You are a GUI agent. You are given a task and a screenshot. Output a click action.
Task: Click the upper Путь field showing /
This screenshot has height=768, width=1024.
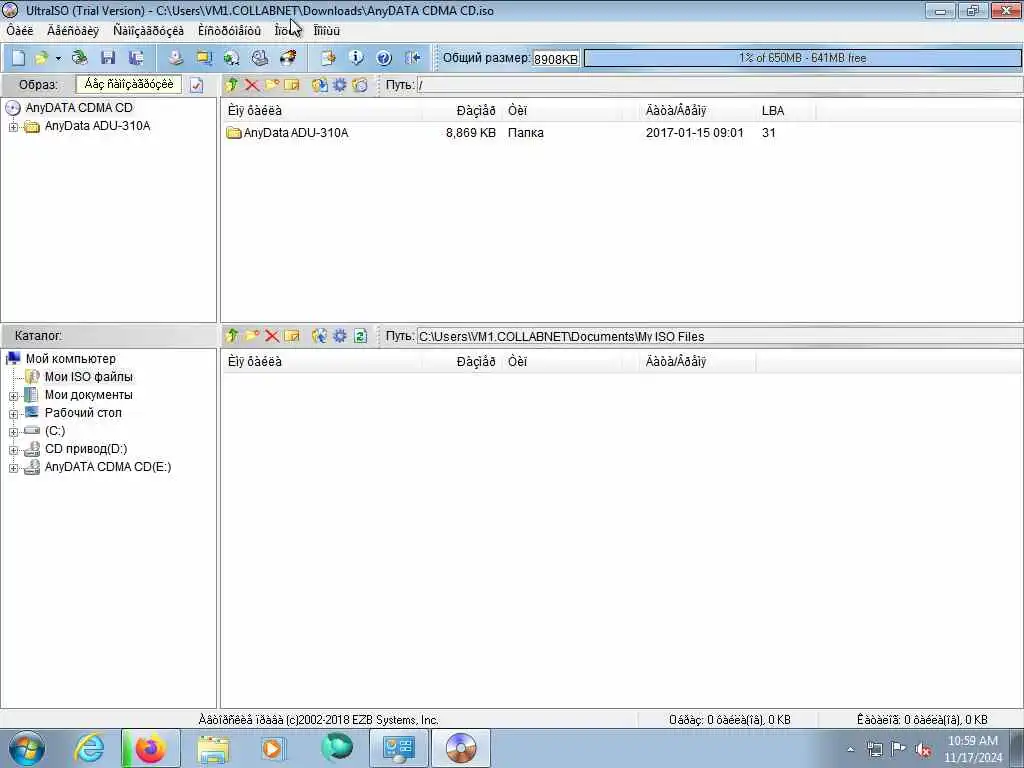[719, 85]
